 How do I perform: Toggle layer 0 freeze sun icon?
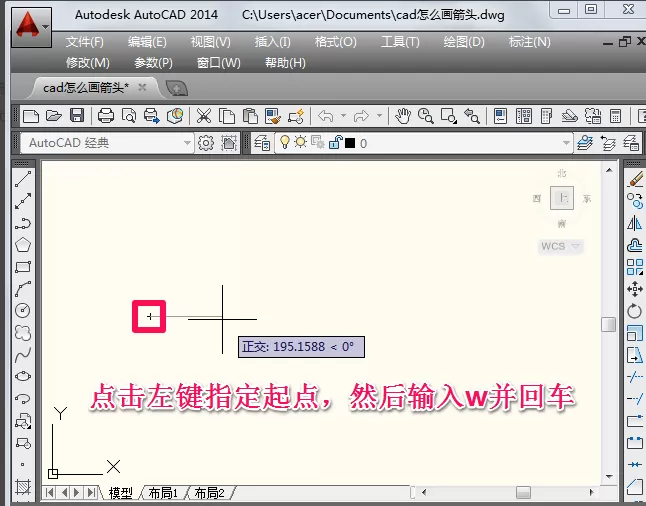[x=301, y=142]
